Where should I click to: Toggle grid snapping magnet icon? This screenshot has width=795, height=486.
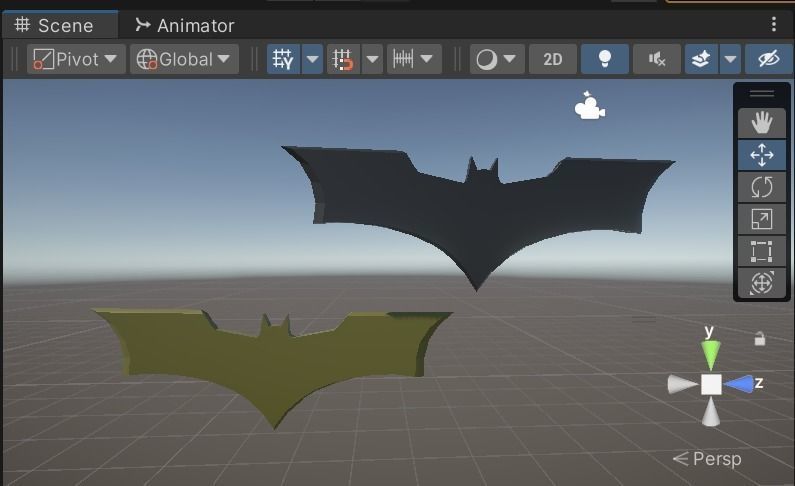click(343, 59)
